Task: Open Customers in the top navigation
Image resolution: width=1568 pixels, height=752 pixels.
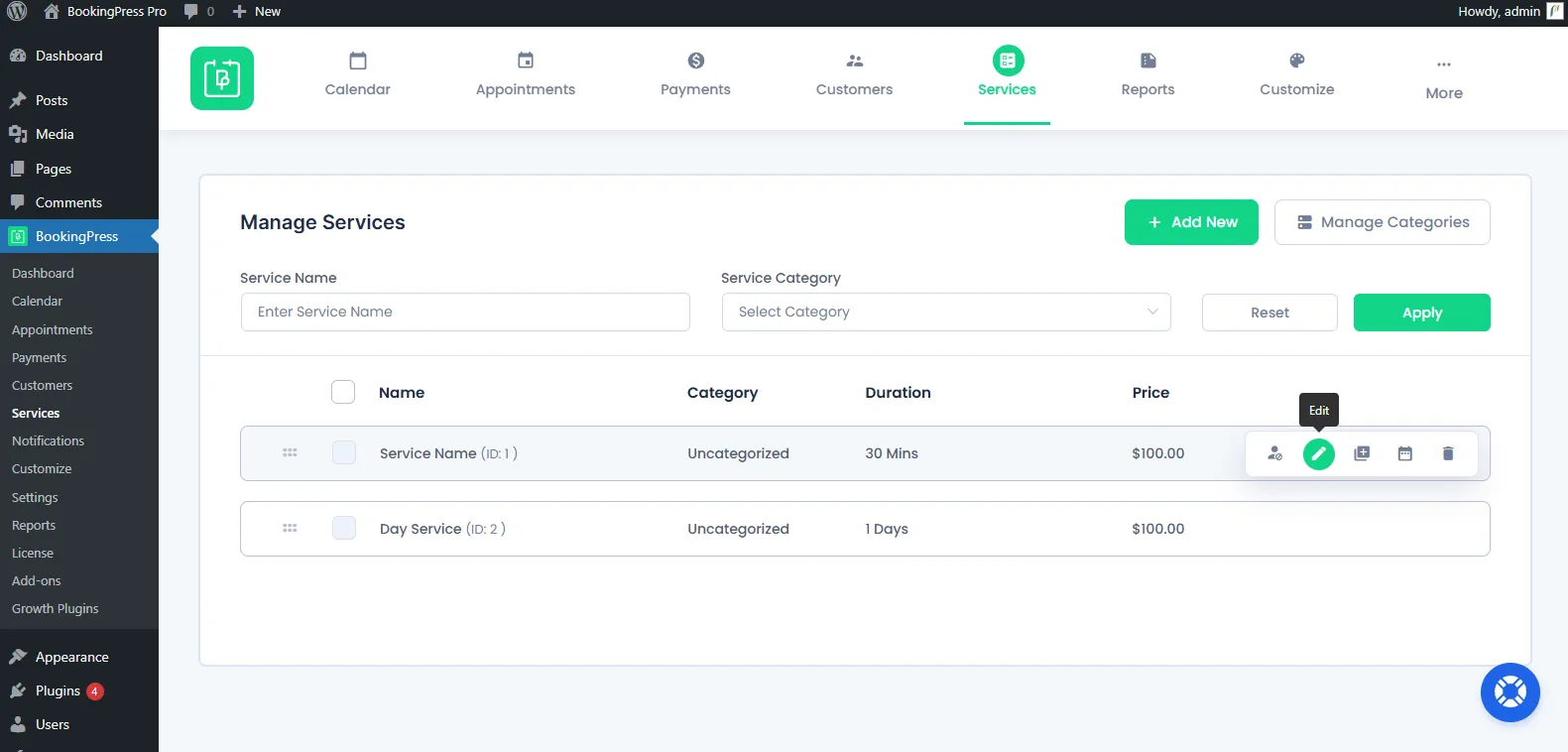Action: (x=855, y=75)
